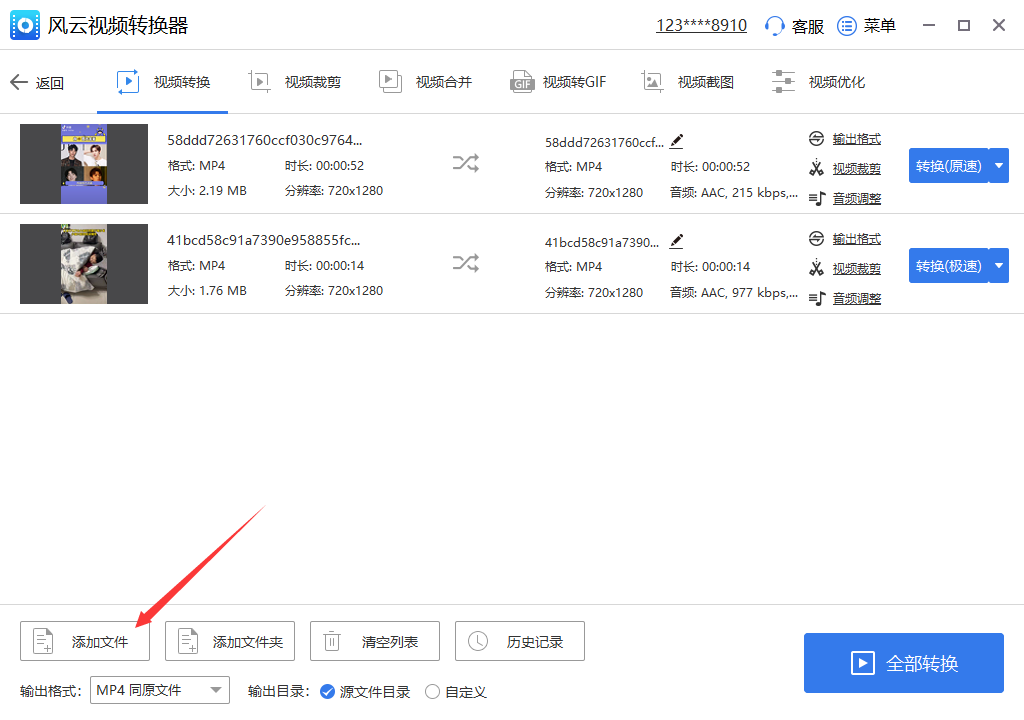
Task: Click 输出格式 icon in the 41bcd58c91a7390 row
Action: 816,238
